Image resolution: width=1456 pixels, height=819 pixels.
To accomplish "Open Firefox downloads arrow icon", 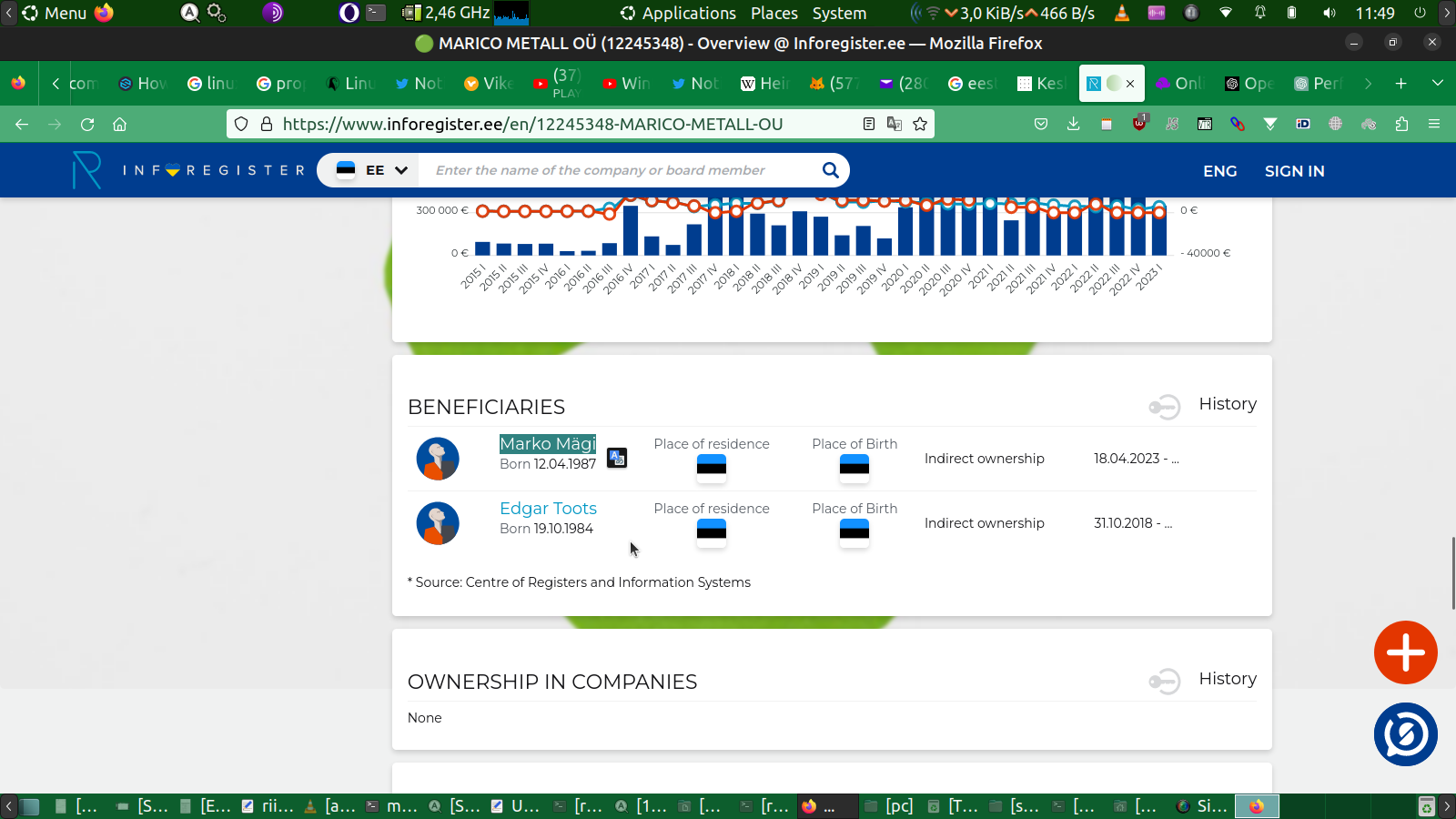I will tap(1074, 124).
